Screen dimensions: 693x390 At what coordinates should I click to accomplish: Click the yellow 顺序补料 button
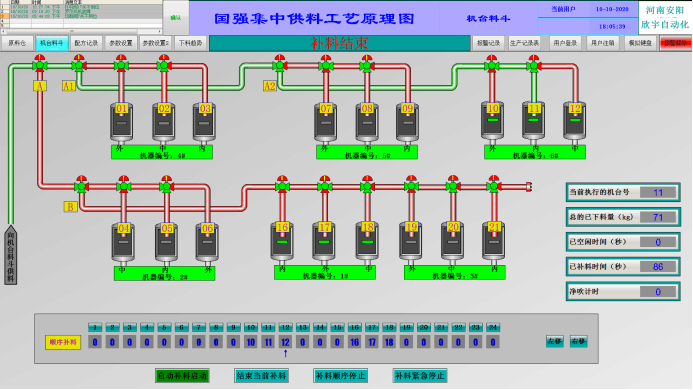click(x=63, y=342)
